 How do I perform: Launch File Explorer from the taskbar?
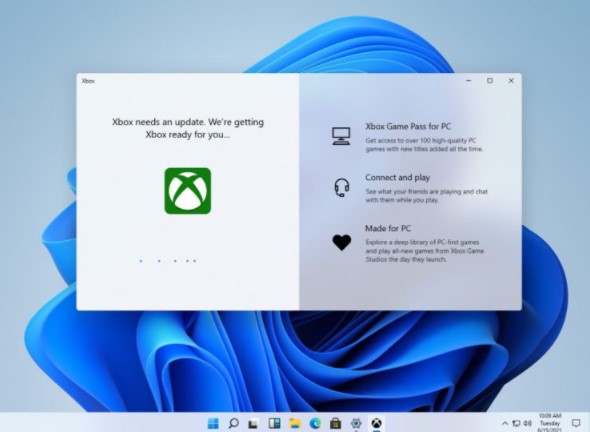tap(295, 423)
